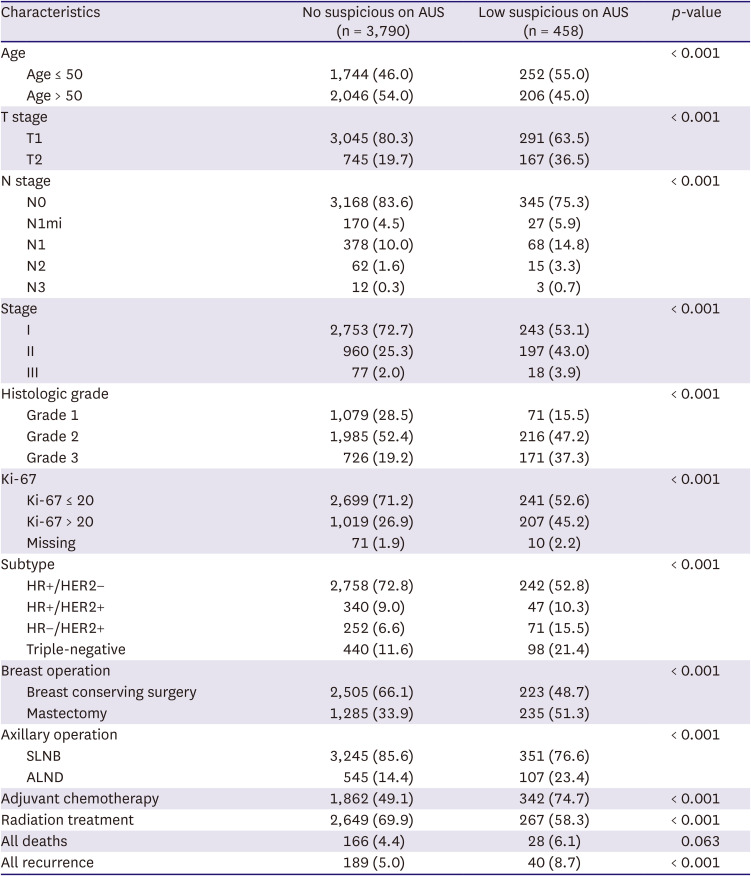Select the T stage row label
The width and height of the screenshot is (751, 876).
point(25,117)
